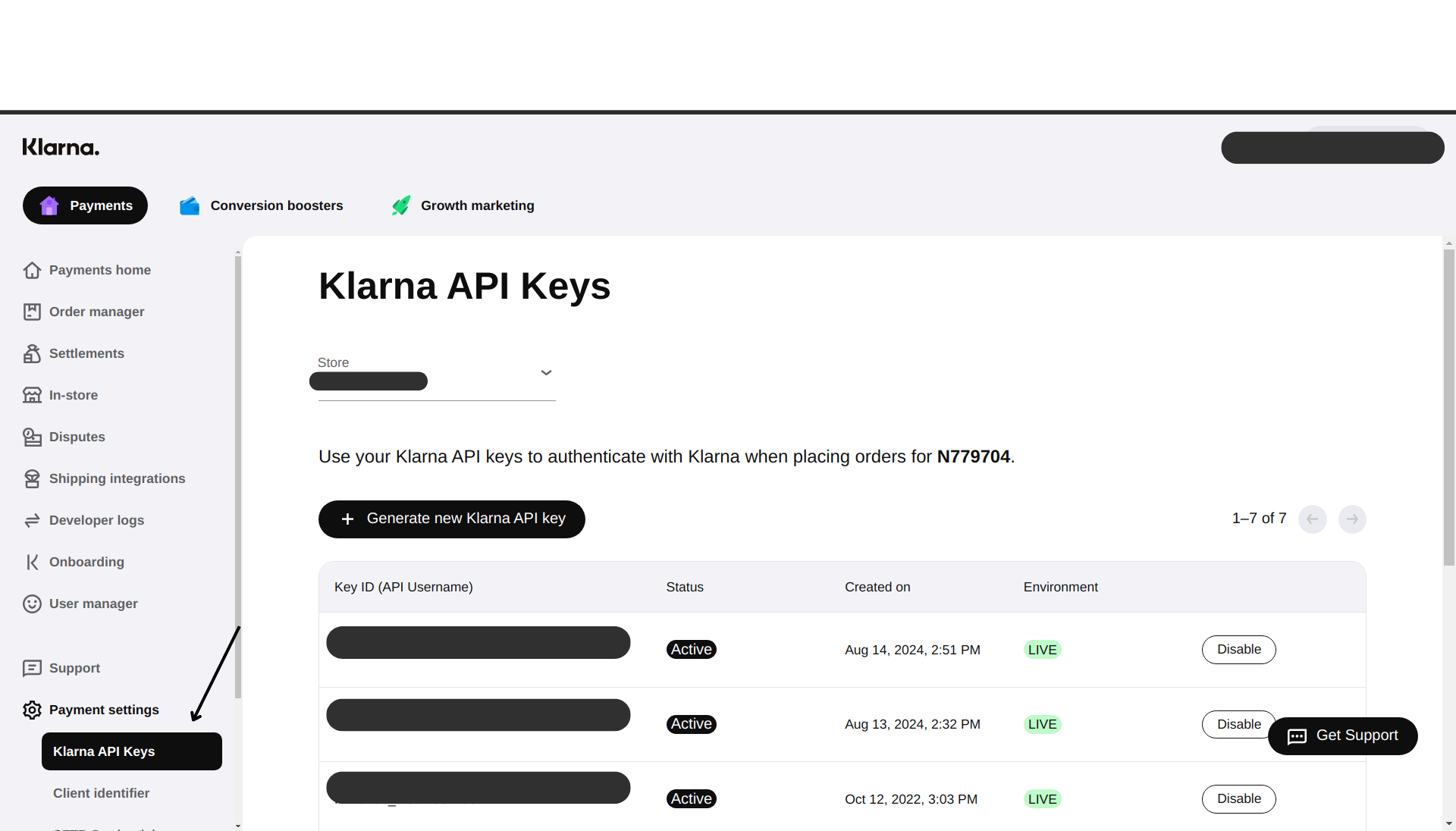
Task: Click the Payment settings gear icon
Action: coord(32,710)
